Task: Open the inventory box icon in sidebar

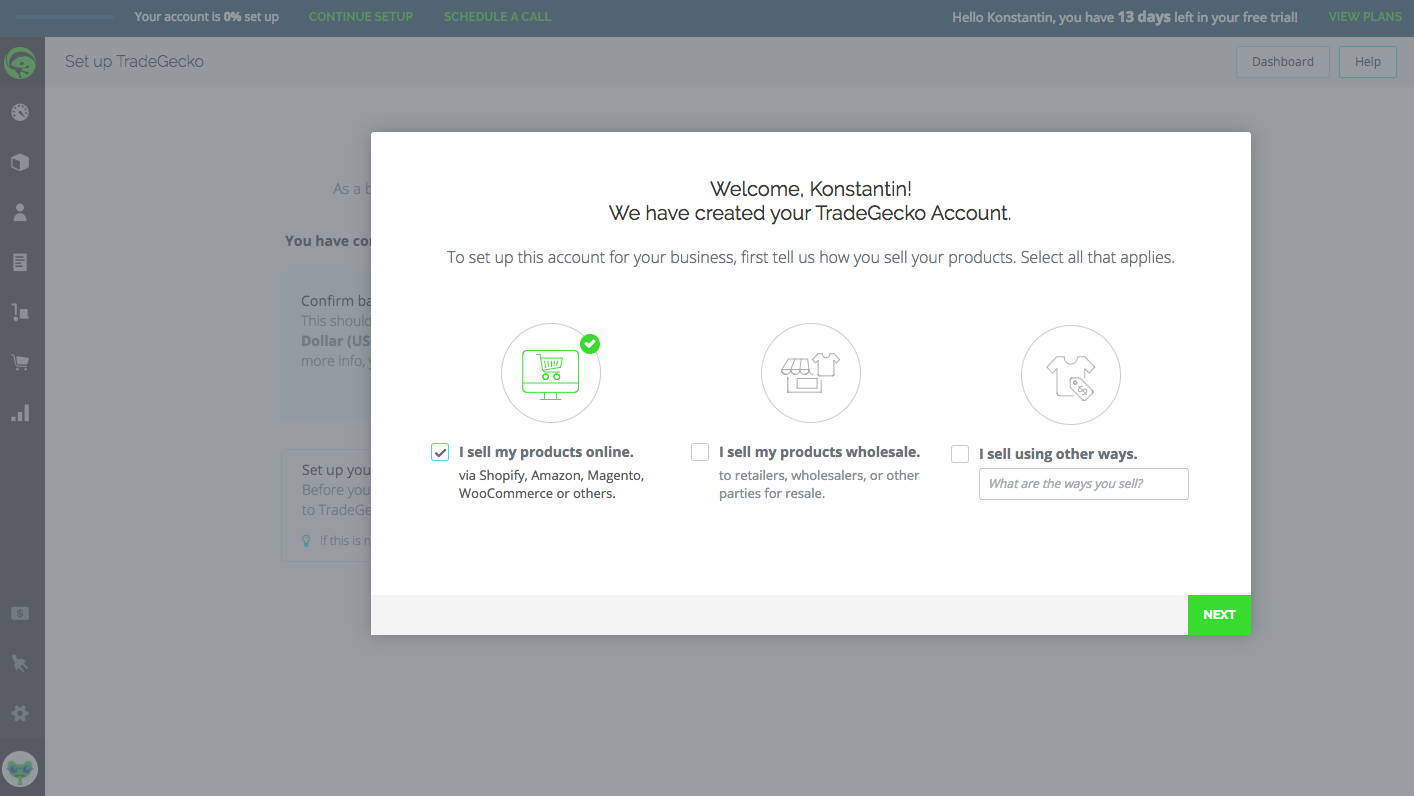Action: 20,162
